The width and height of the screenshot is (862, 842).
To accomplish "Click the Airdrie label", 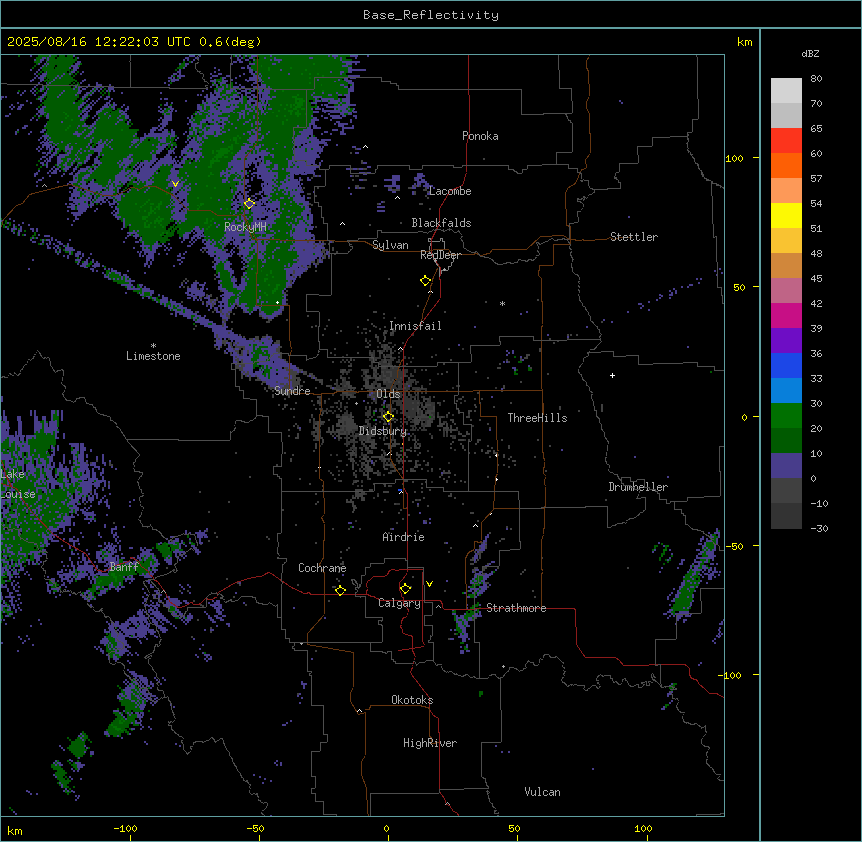I will [404, 537].
